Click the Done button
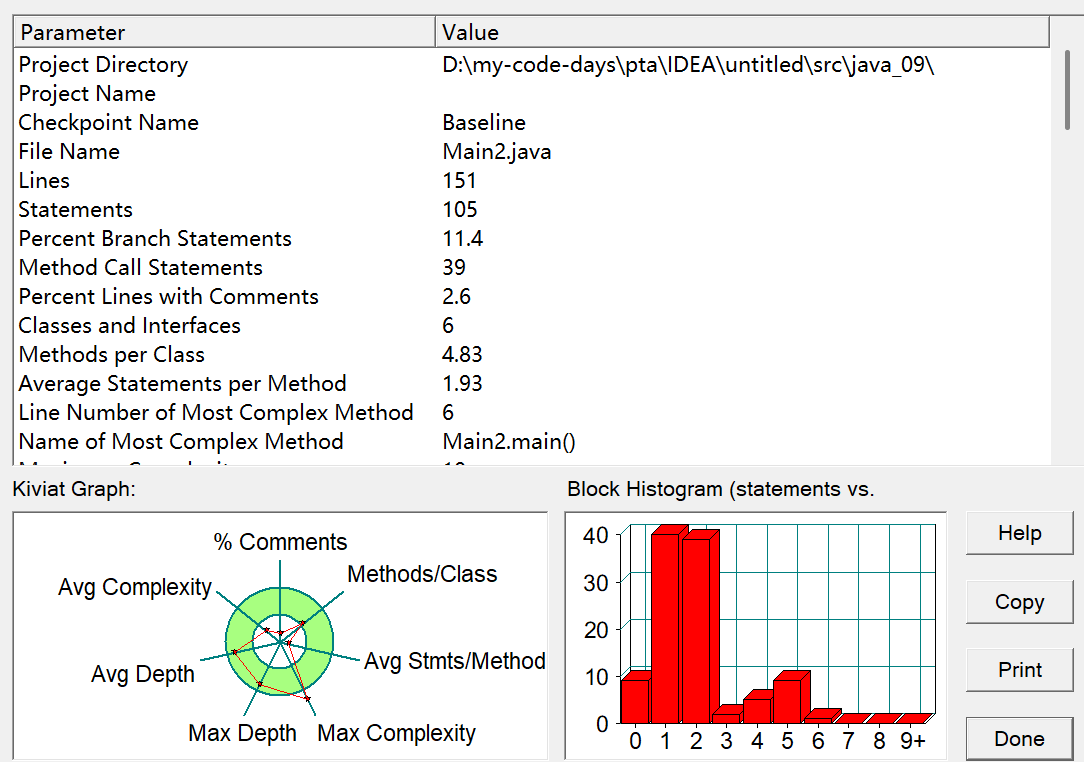 (1019, 738)
